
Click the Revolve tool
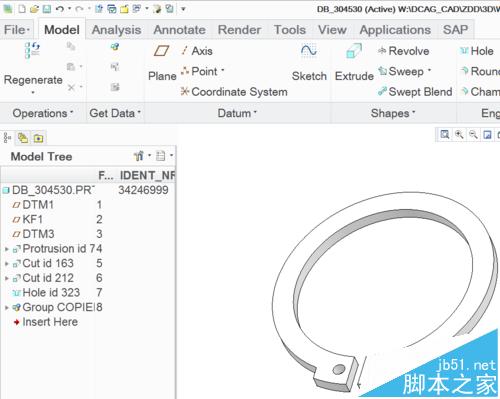point(403,51)
